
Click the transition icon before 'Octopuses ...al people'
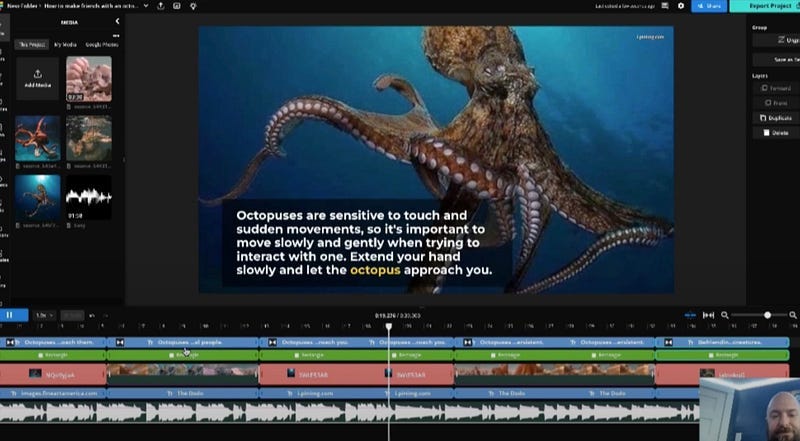coord(120,342)
